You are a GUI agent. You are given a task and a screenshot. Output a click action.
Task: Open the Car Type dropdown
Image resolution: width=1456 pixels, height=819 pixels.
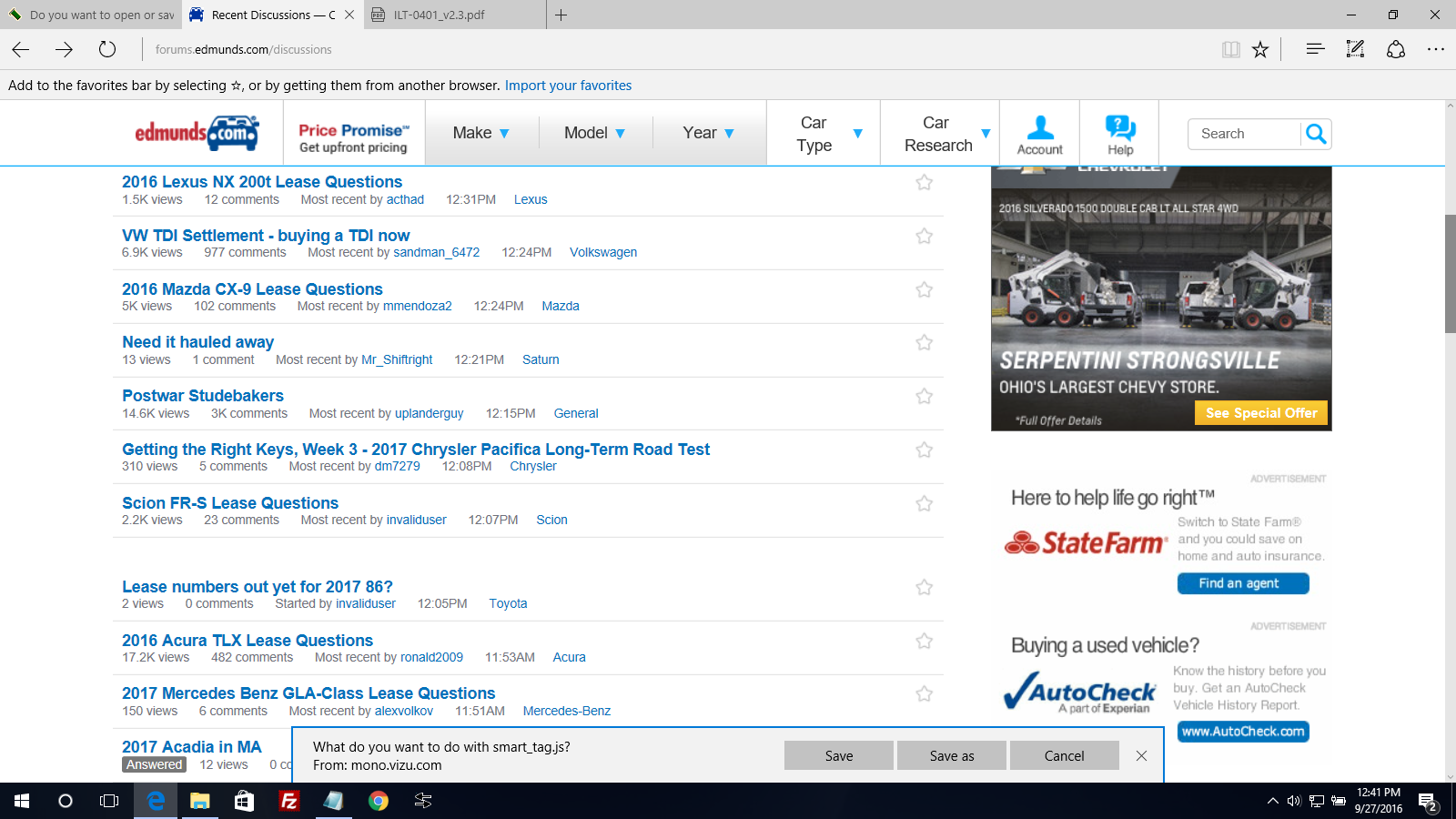click(x=824, y=134)
